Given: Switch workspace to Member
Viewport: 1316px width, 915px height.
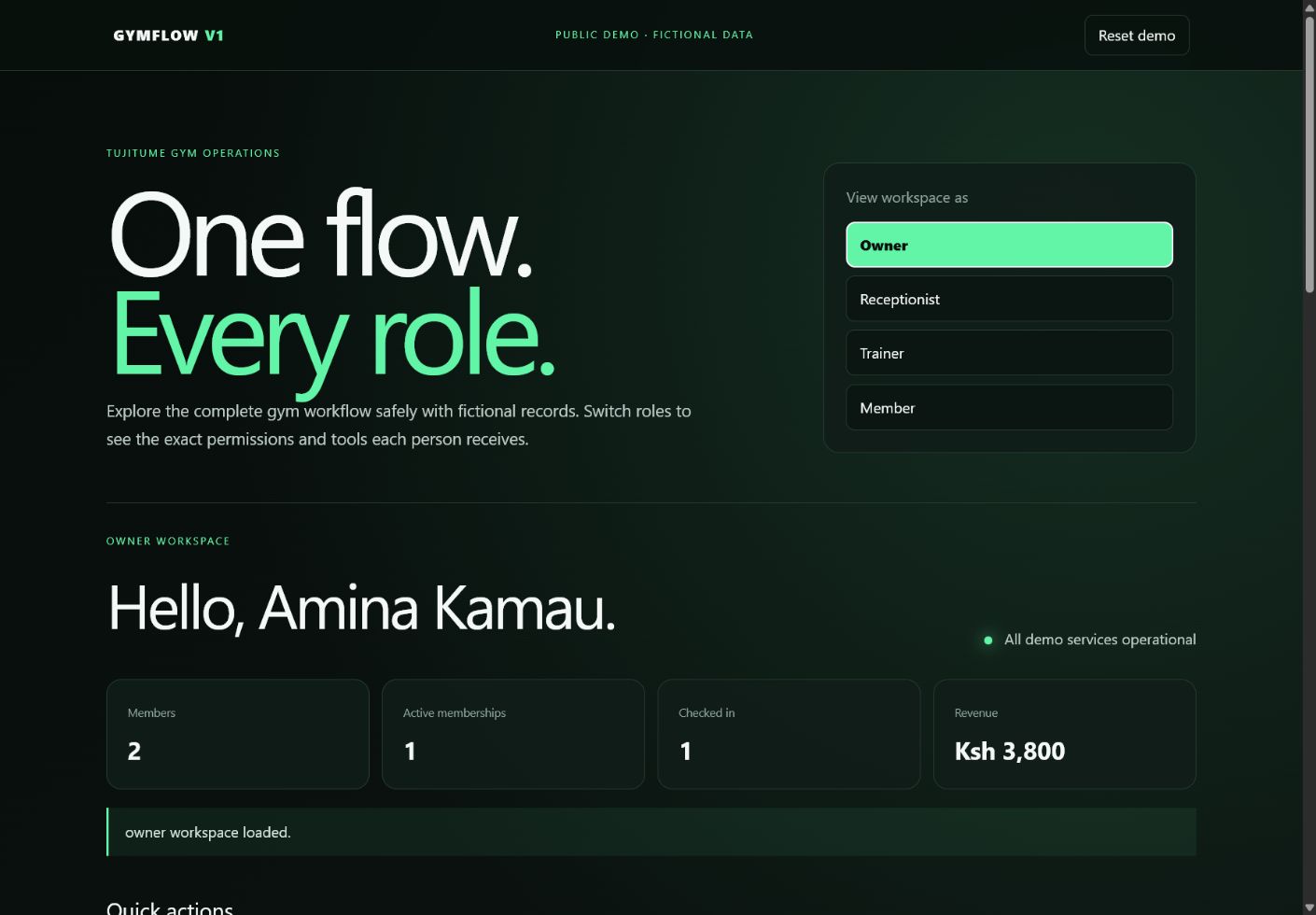Looking at the screenshot, I should (x=1009, y=408).
